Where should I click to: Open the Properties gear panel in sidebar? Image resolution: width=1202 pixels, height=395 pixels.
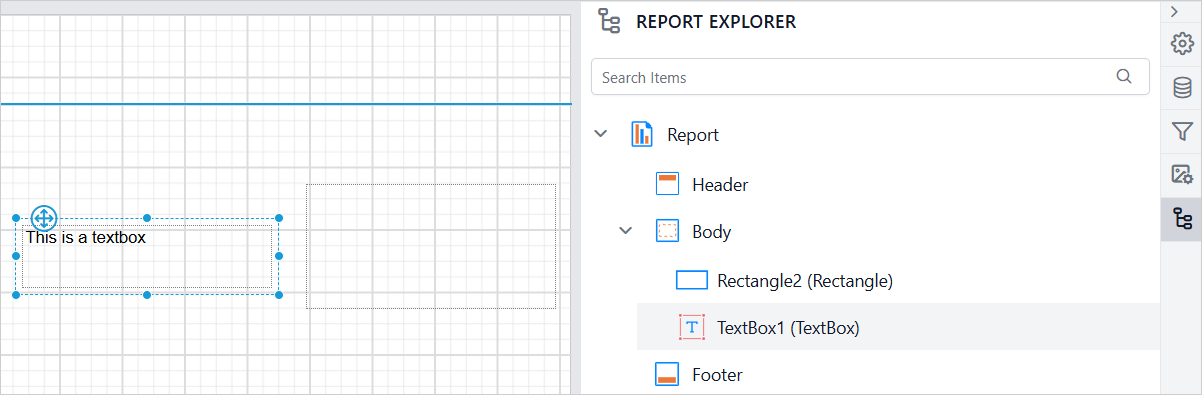[1182, 43]
